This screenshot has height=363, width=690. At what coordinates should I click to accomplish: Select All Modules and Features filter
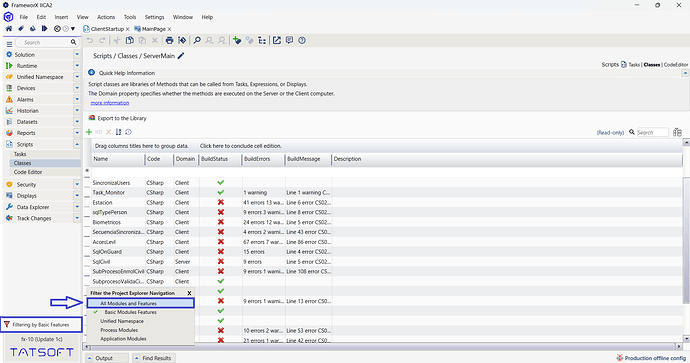tap(140, 303)
